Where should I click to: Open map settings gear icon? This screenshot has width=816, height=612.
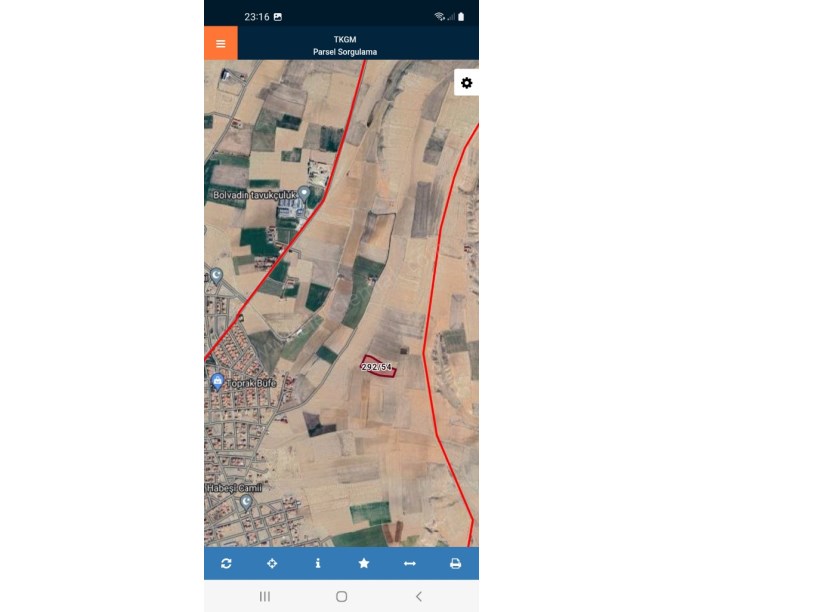466,83
